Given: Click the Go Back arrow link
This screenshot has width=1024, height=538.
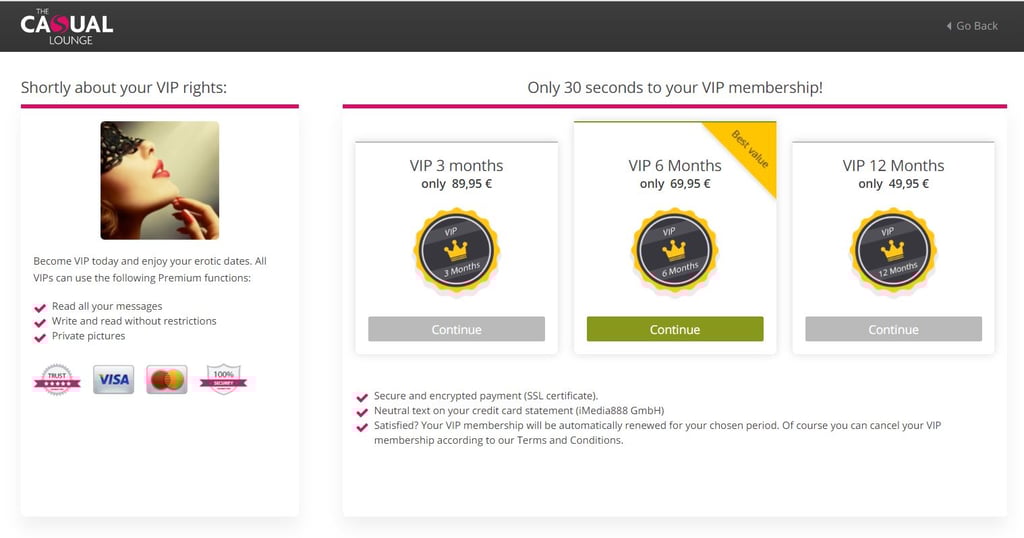Looking at the screenshot, I should click(x=972, y=26).
